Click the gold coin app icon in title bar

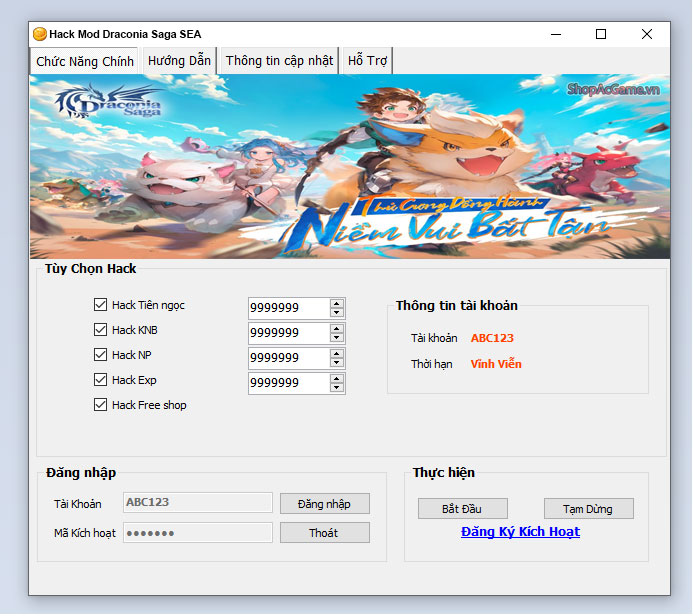40,34
